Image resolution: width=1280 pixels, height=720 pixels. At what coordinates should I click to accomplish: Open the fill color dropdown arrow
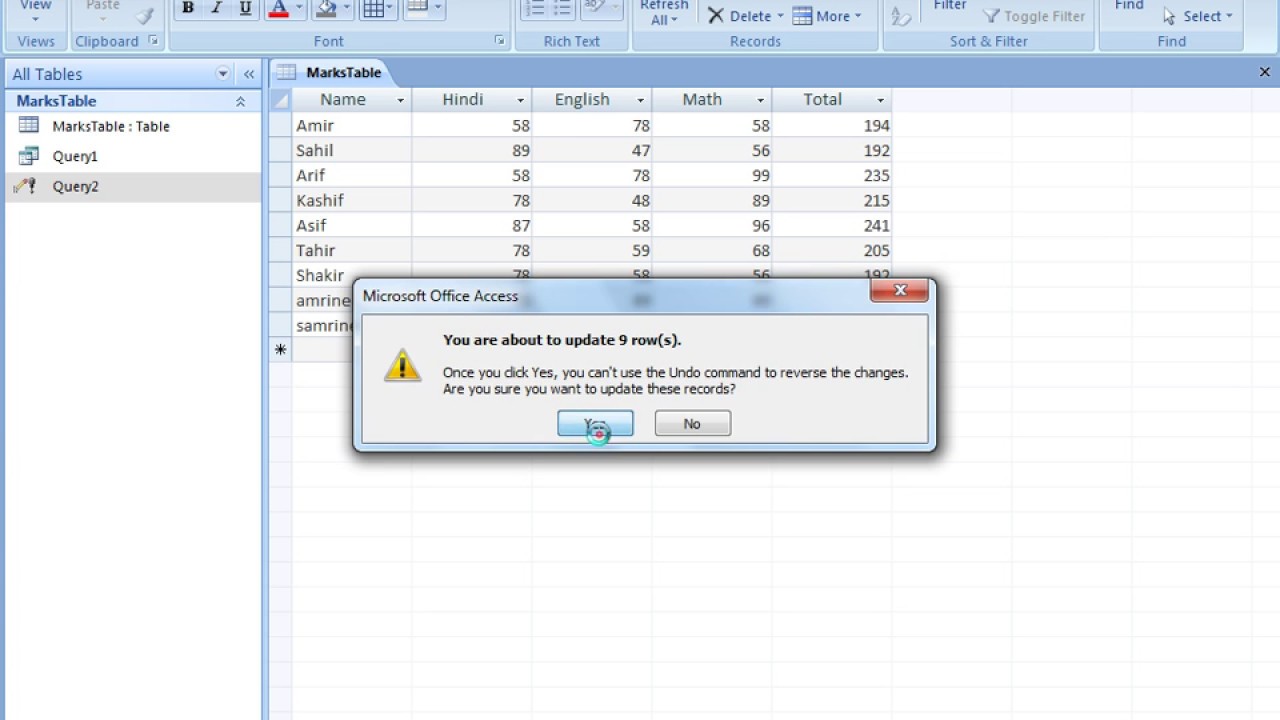coord(346,9)
